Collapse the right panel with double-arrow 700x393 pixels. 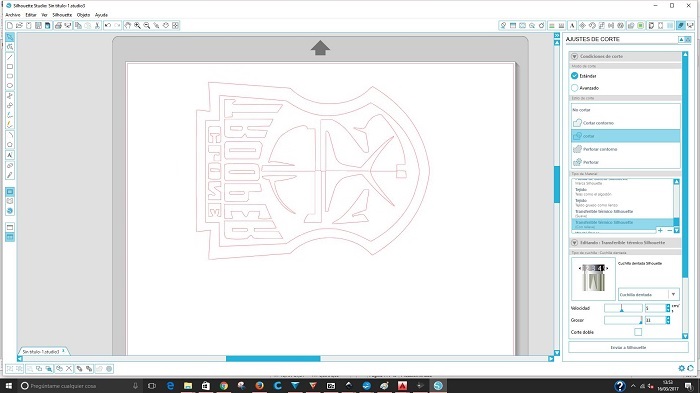[557, 35]
